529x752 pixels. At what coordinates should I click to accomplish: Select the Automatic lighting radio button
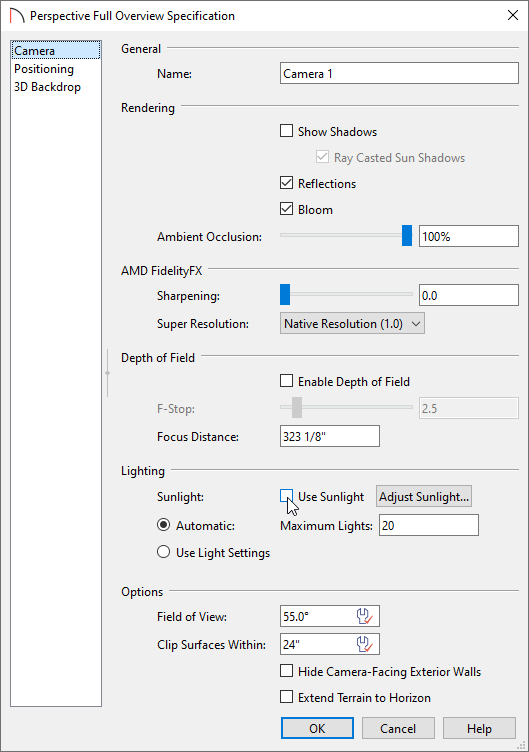tap(164, 525)
